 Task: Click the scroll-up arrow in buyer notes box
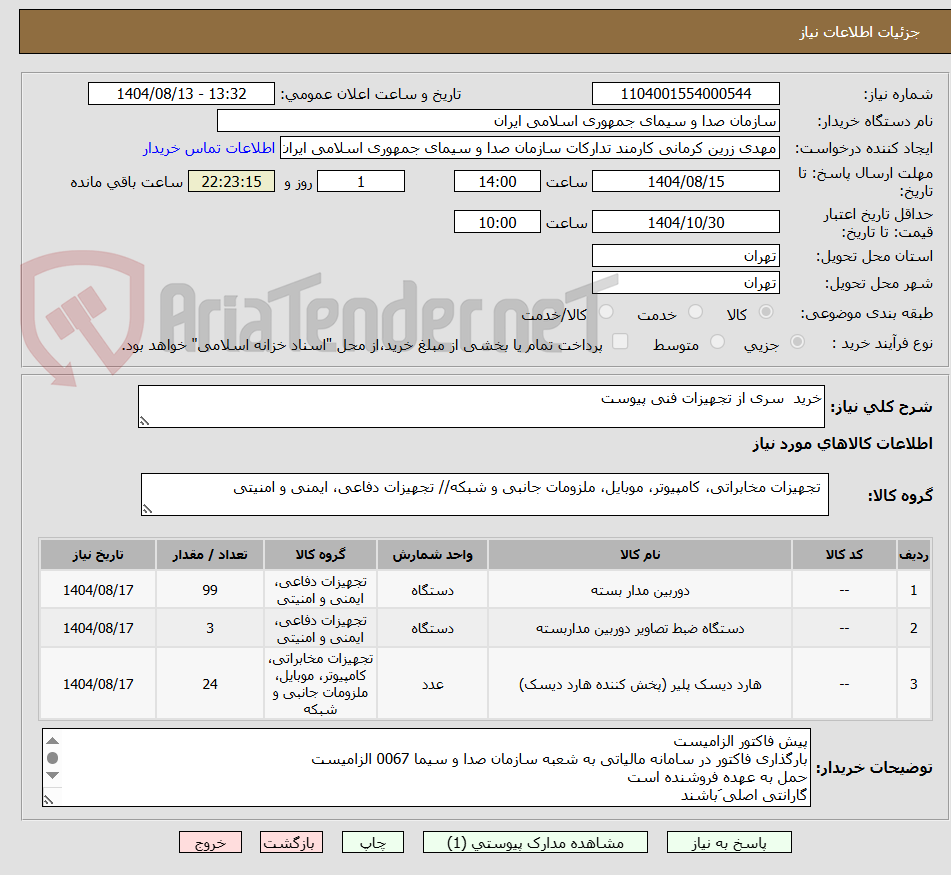(x=52, y=741)
